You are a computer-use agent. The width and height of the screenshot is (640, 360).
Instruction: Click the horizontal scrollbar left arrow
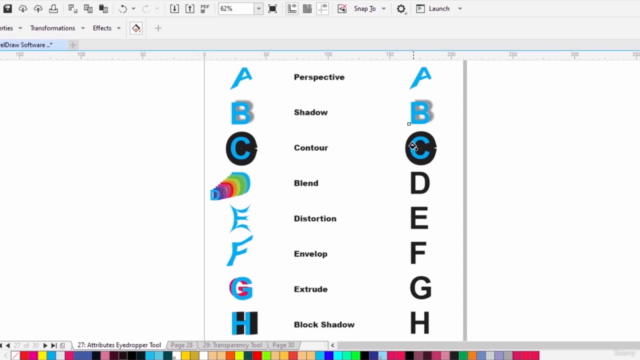(x=333, y=345)
